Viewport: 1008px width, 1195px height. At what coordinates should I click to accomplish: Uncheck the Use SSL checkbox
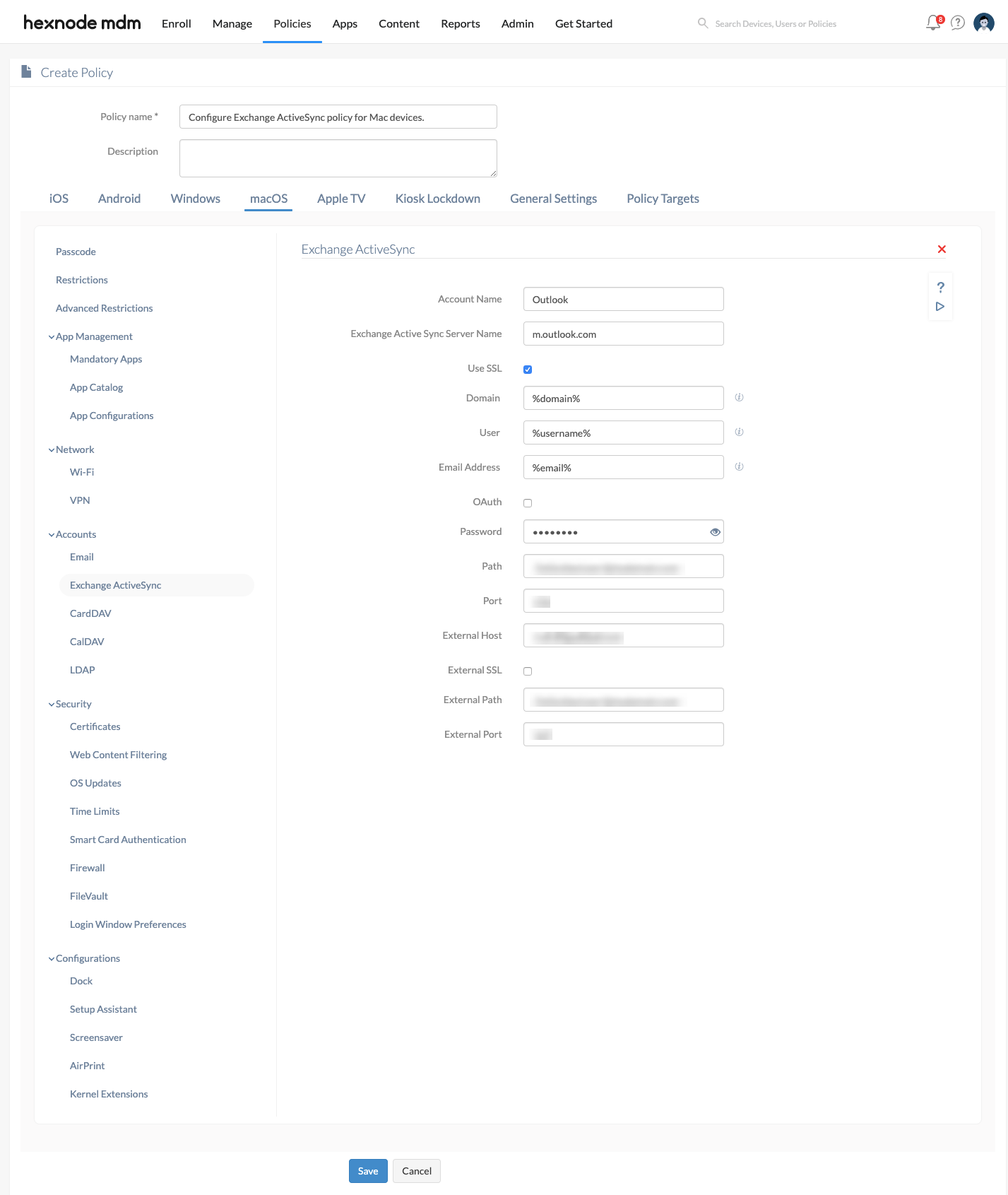point(528,369)
